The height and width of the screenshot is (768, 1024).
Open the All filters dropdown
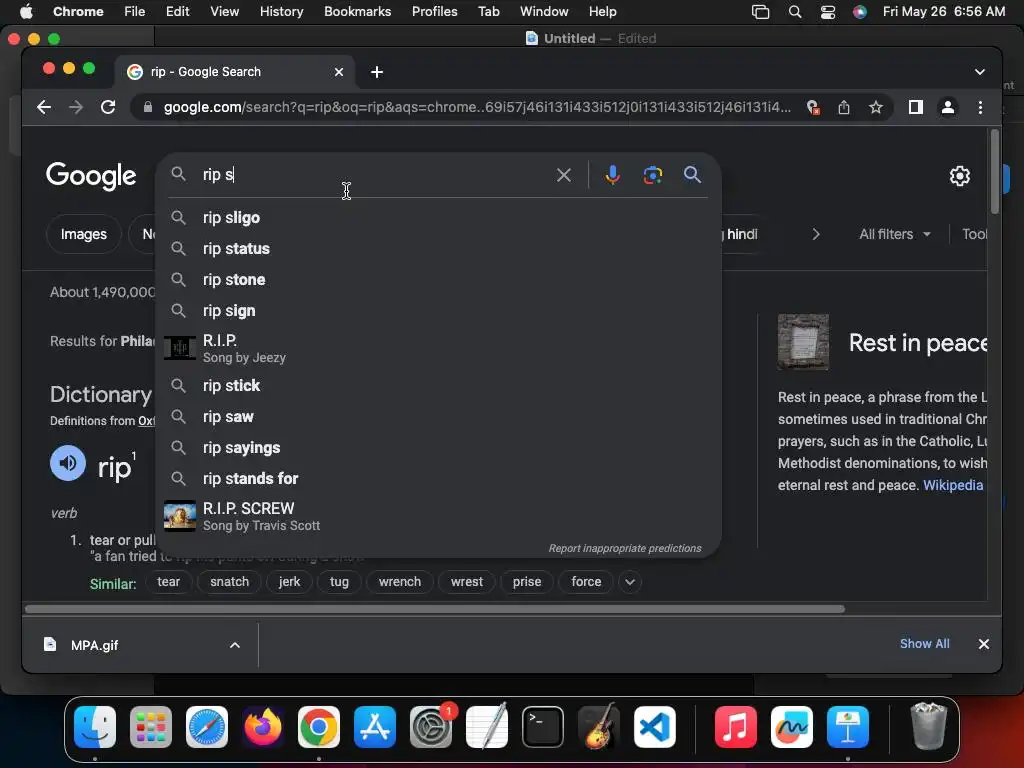(895, 234)
